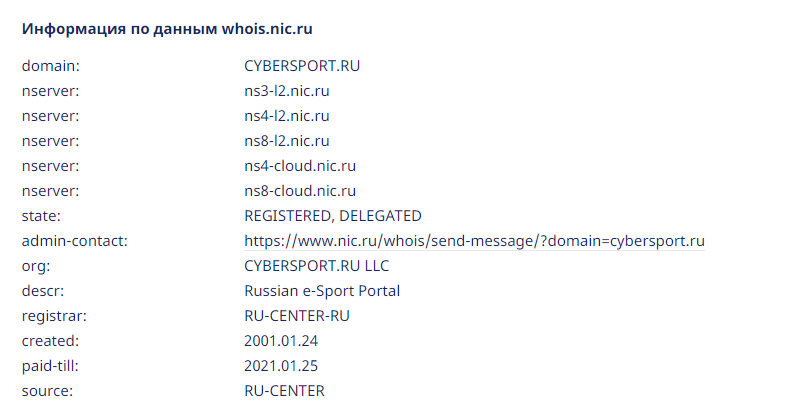Click the ns8-cloud.nic.ru nameserver value

(x=300, y=191)
